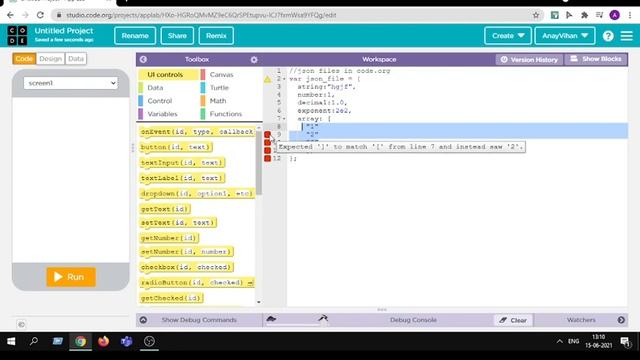
Task: Open Firefox from the taskbar
Action: coord(103,341)
